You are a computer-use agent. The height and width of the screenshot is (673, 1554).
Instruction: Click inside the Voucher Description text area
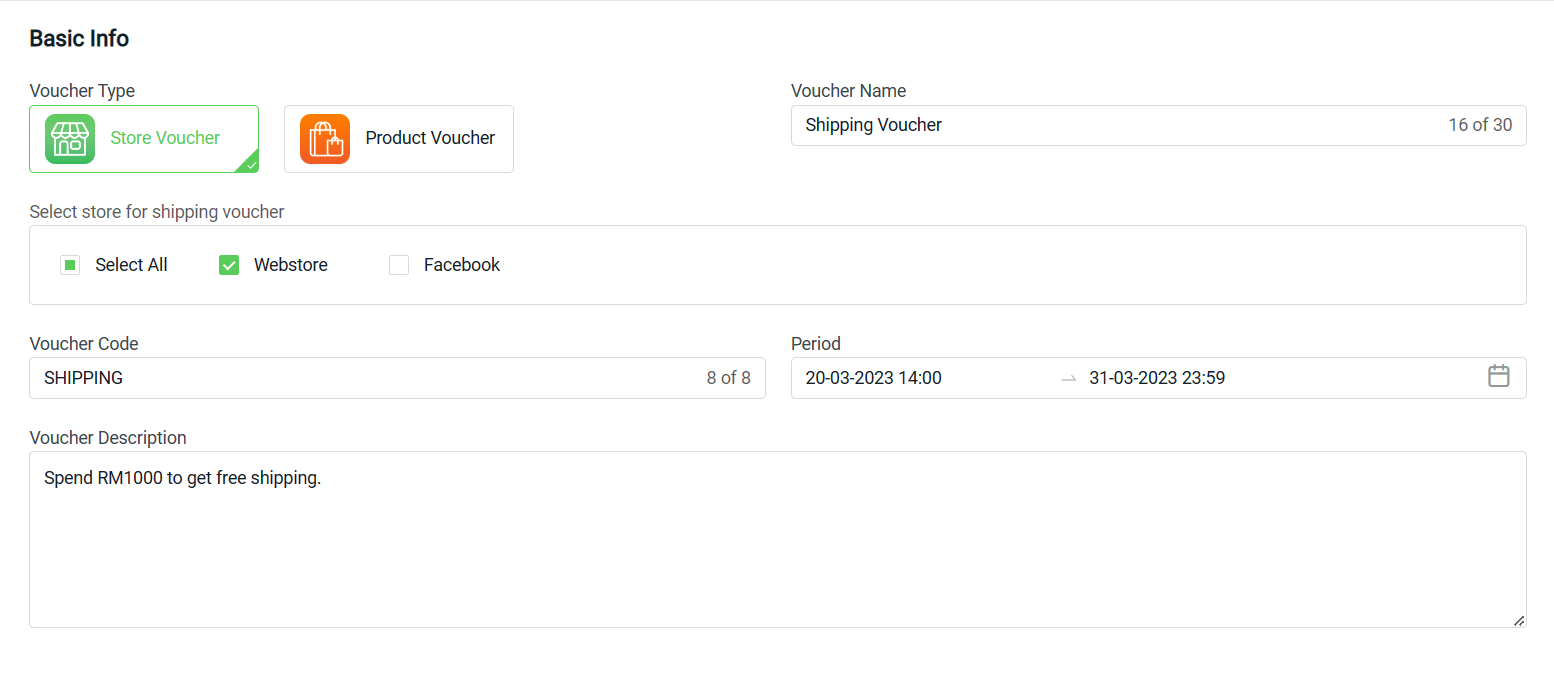coord(778,540)
